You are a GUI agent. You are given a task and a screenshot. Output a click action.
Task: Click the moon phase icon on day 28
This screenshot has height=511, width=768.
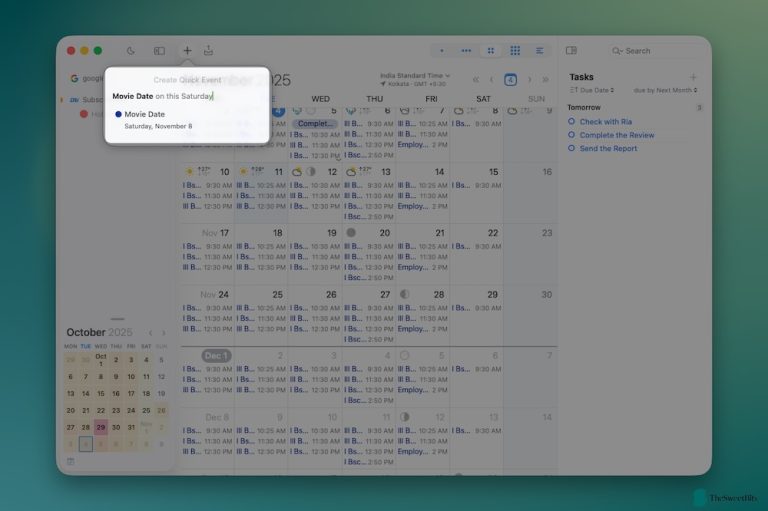[405, 294]
